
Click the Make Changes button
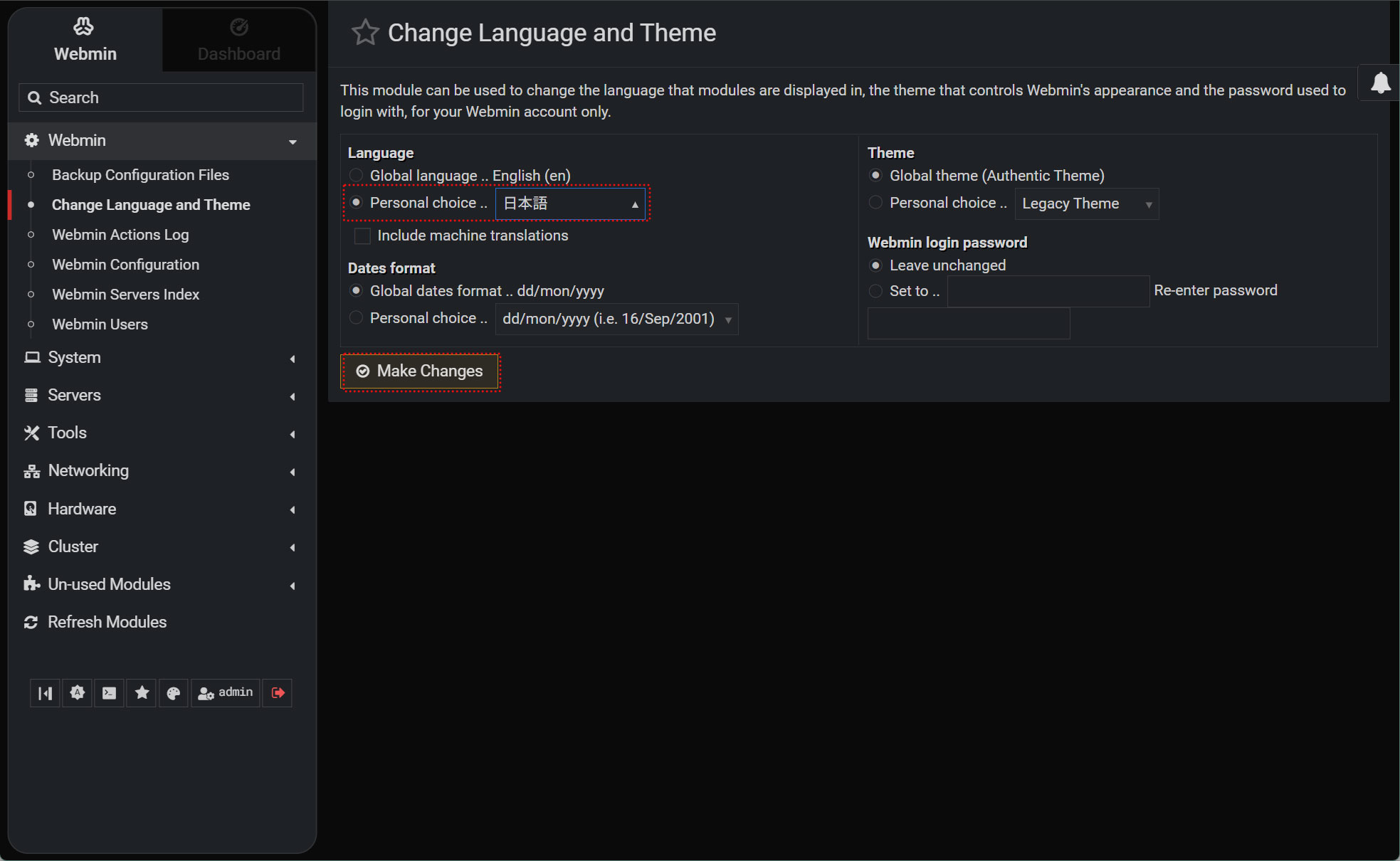(x=420, y=371)
